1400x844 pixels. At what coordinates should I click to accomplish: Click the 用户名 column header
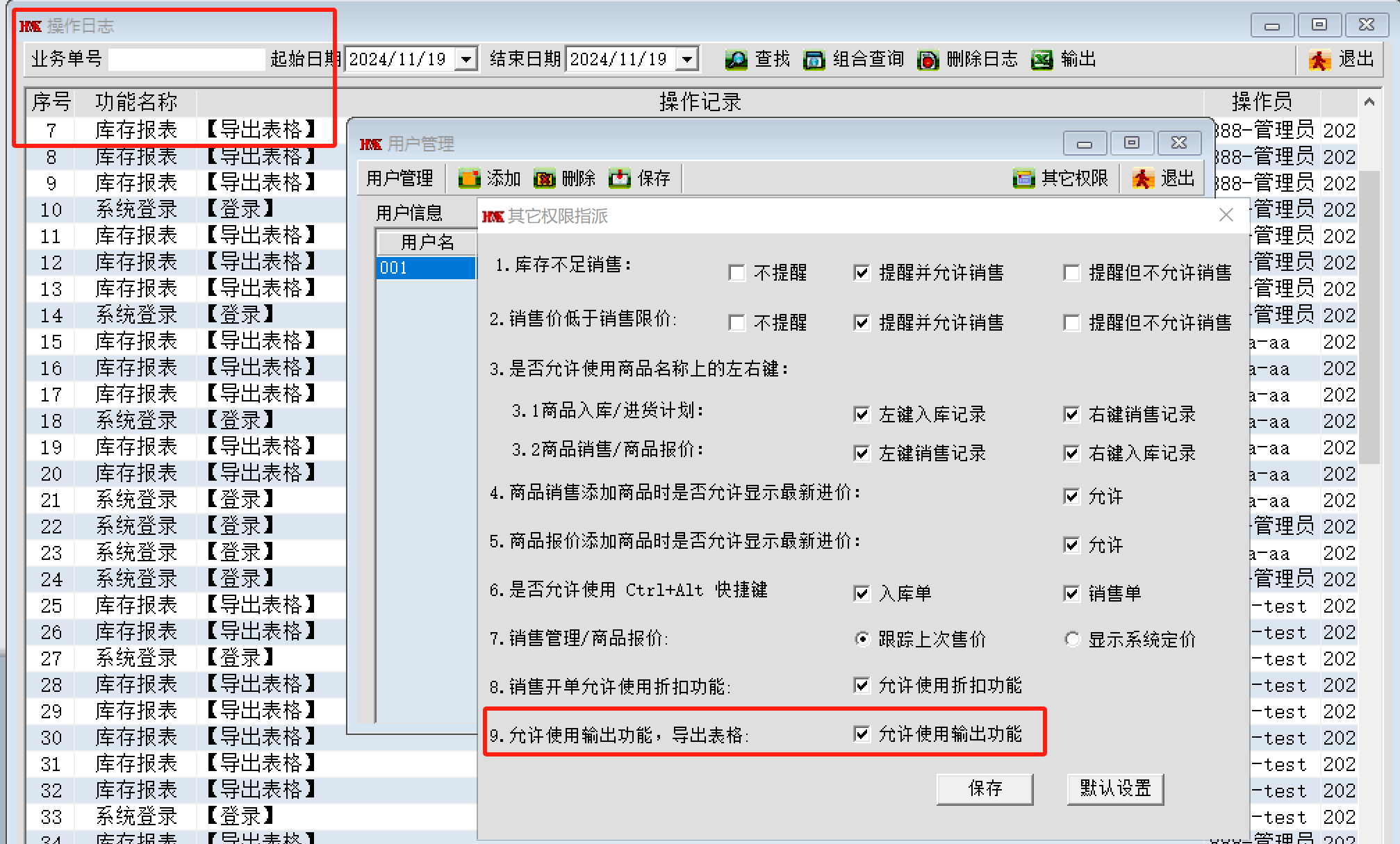pos(427,242)
